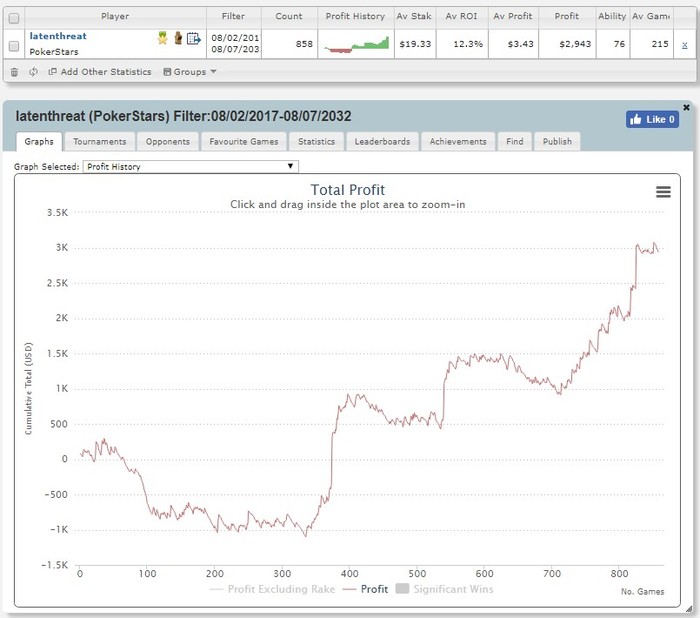Sort by the Profit History column header
The height and width of the screenshot is (618, 700).
(355, 17)
